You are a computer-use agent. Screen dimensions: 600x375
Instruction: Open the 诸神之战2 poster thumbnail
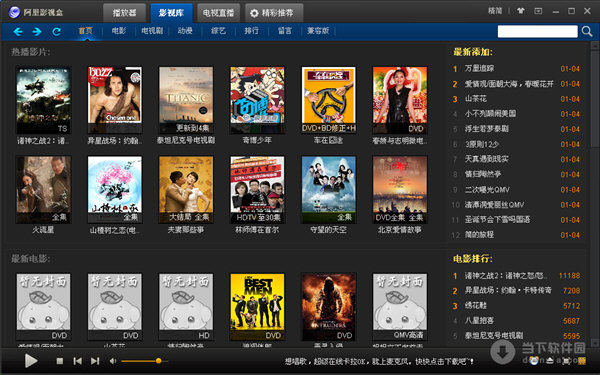point(43,100)
